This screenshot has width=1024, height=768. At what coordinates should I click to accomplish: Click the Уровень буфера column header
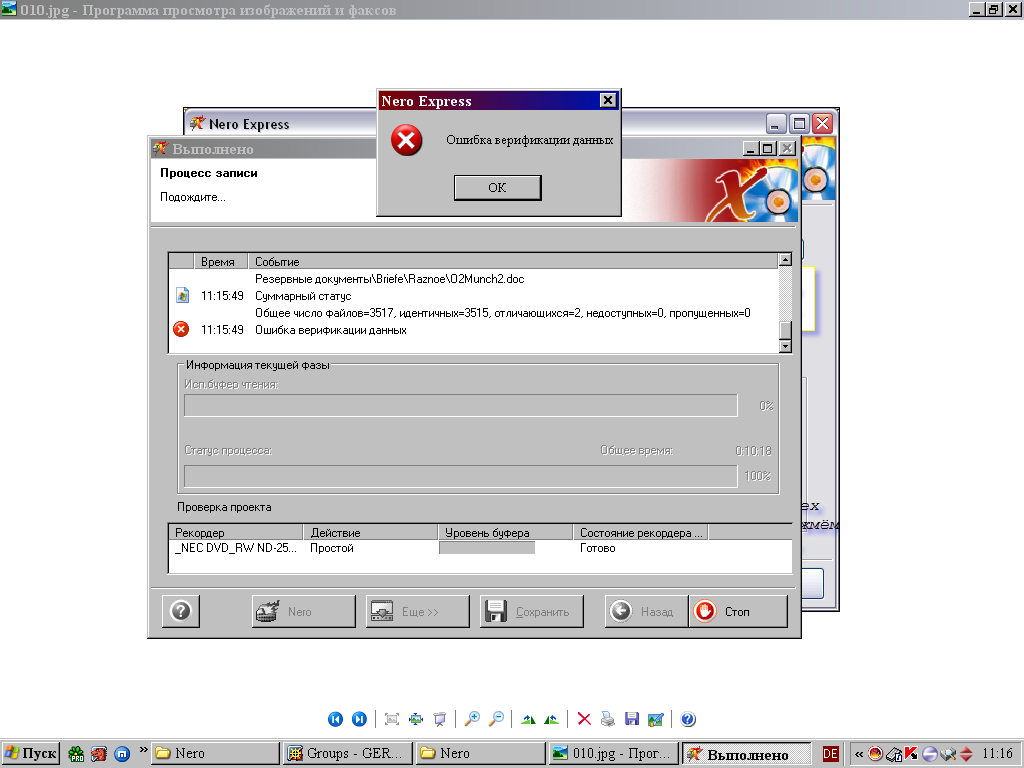pyautogui.click(x=505, y=532)
